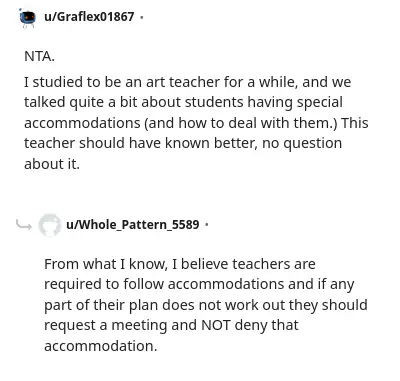The image size is (400, 381).
Task: Click the line starting "From what I know"
Action: click(x=180, y=264)
